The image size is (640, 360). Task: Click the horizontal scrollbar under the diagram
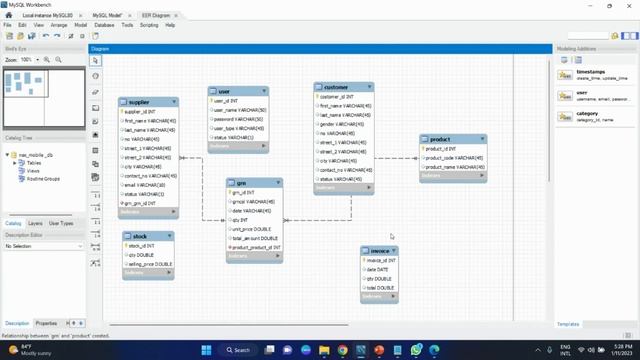click(x=229, y=325)
